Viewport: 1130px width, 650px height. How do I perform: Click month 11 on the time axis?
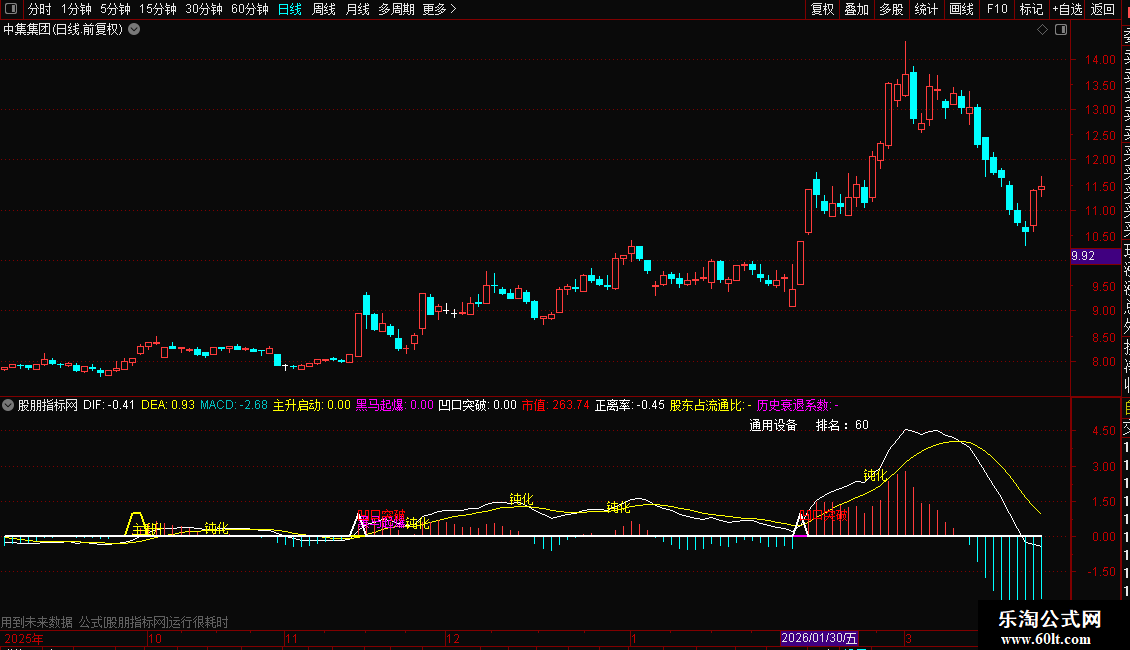click(290, 638)
